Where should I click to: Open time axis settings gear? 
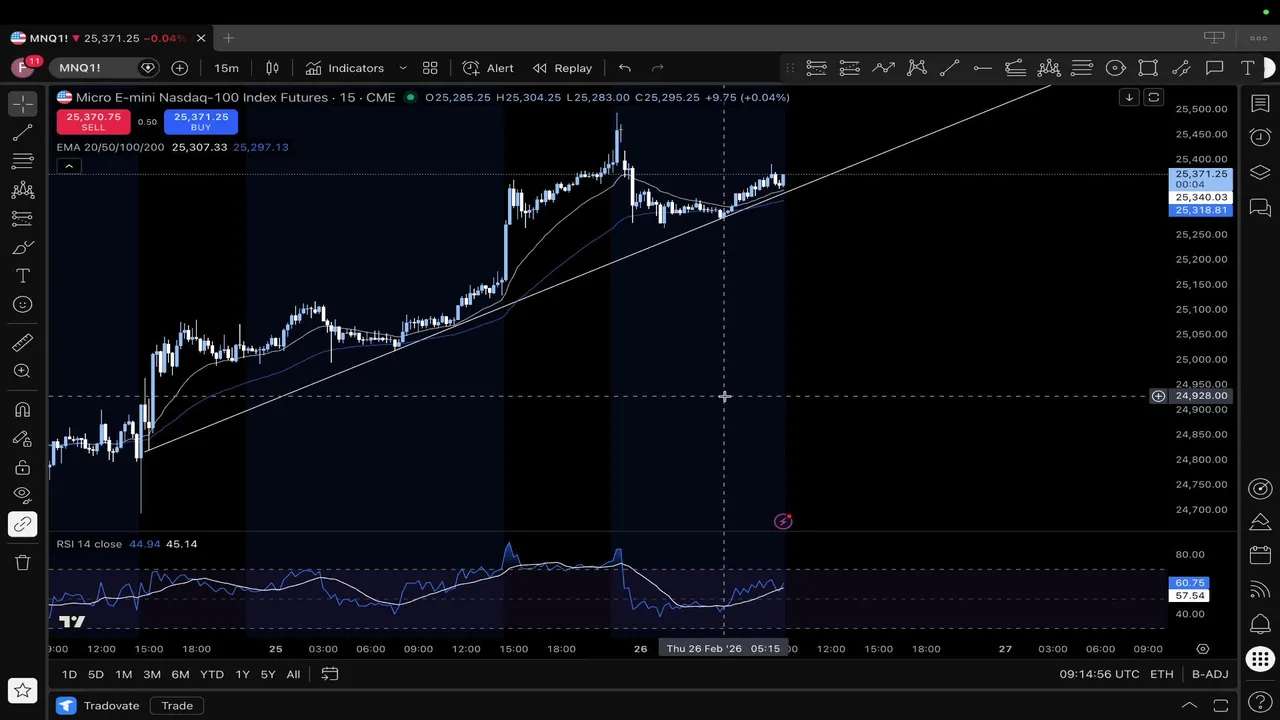pyautogui.click(x=1203, y=649)
